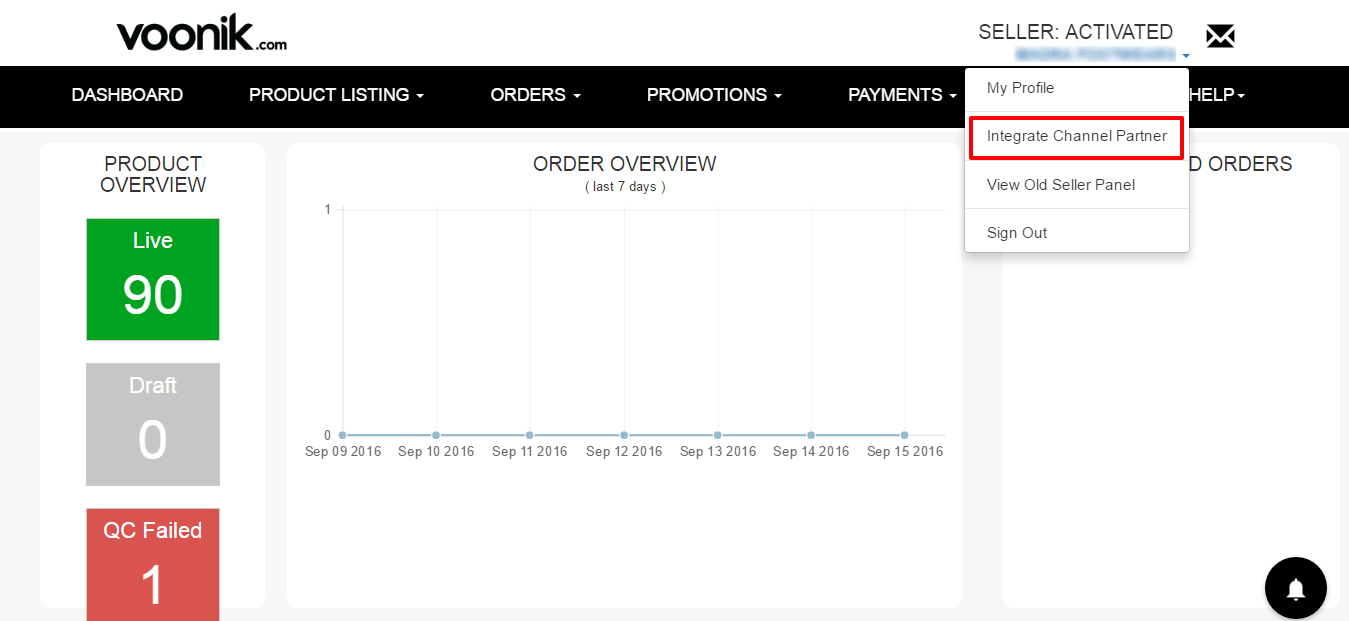
Task: Click the ORDER OVERVIEW heading
Action: (625, 164)
